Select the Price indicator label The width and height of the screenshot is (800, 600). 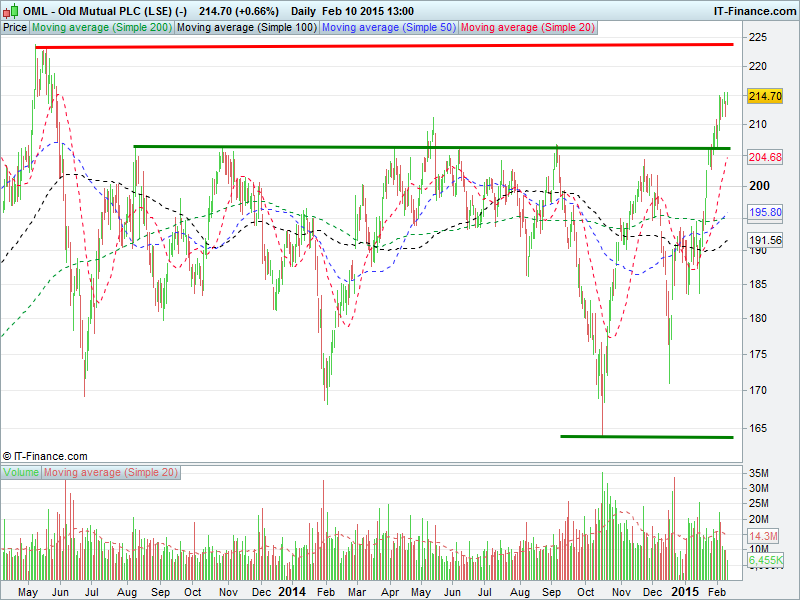pyautogui.click(x=15, y=28)
